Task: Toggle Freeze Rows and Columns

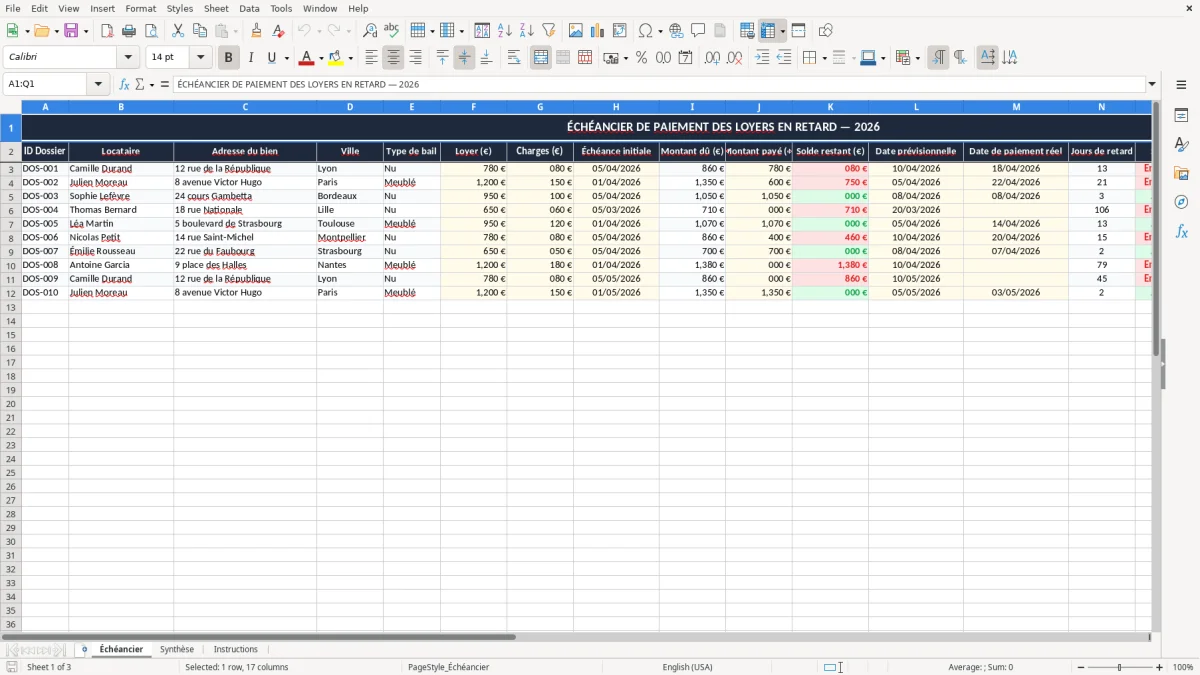Action: [x=769, y=31]
